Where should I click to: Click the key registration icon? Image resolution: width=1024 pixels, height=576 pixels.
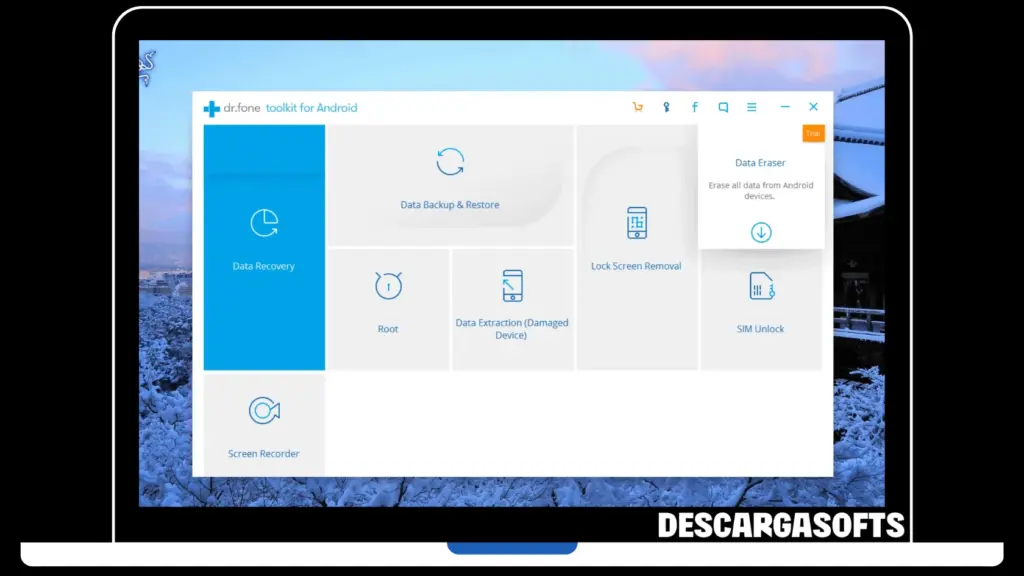(x=666, y=107)
